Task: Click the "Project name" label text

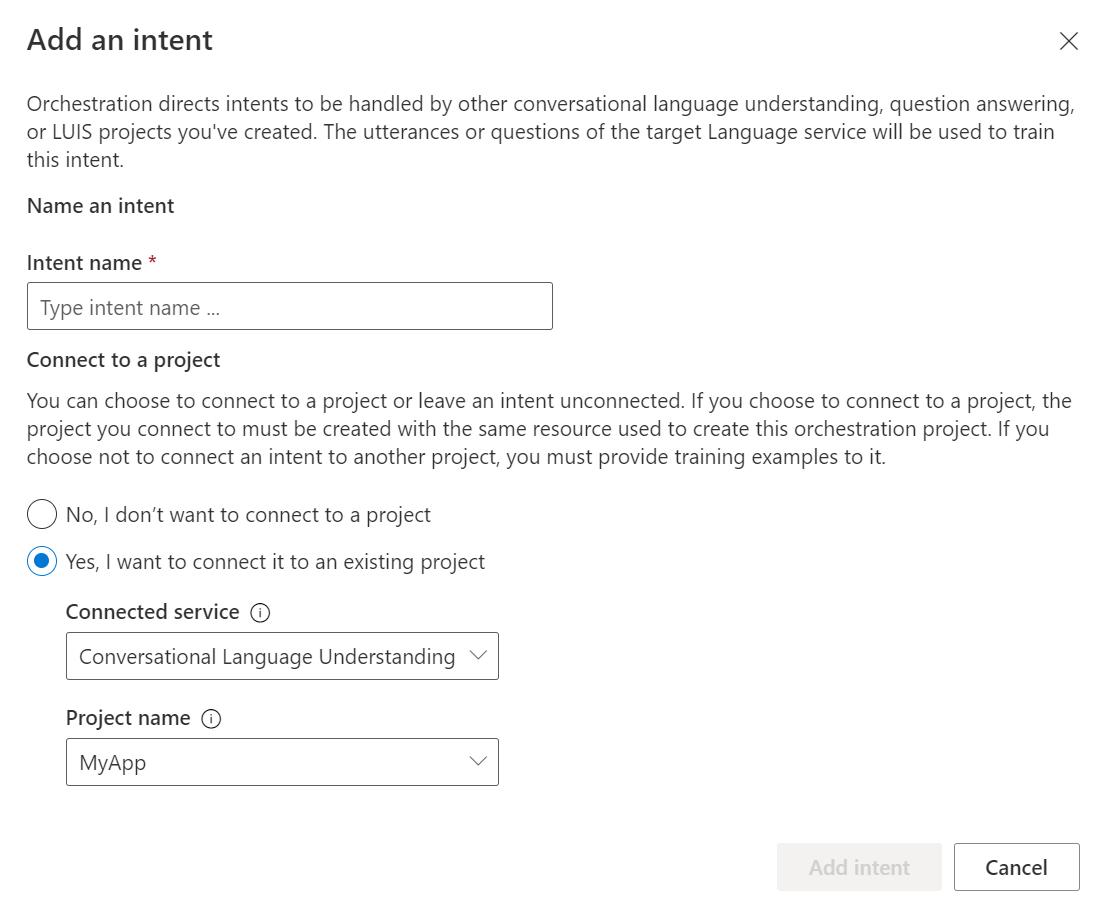Action: [128, 718]
